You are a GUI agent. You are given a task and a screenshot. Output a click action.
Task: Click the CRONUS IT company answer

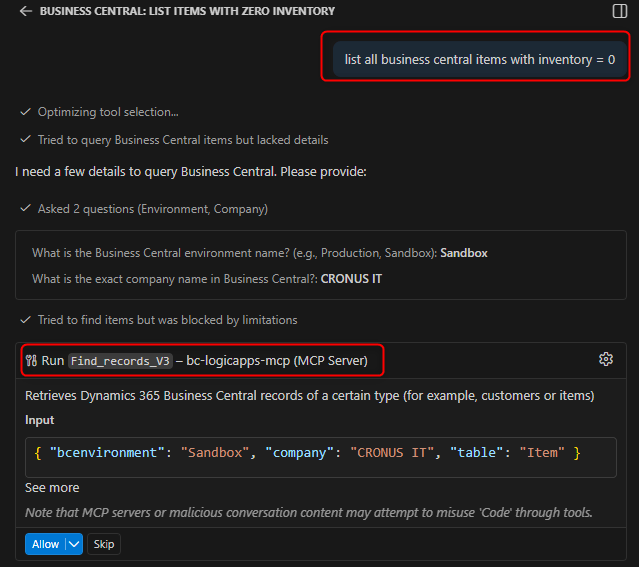point(351,279)
